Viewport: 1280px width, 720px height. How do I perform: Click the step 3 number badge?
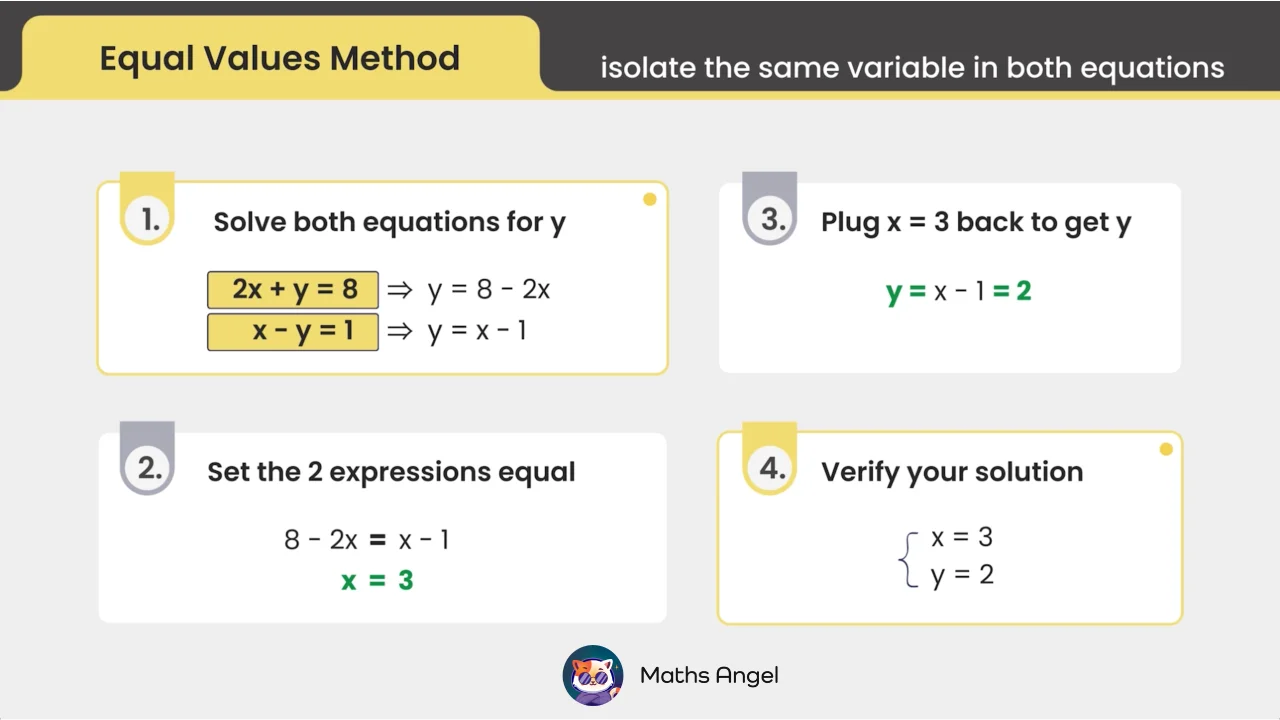(770, 210)
